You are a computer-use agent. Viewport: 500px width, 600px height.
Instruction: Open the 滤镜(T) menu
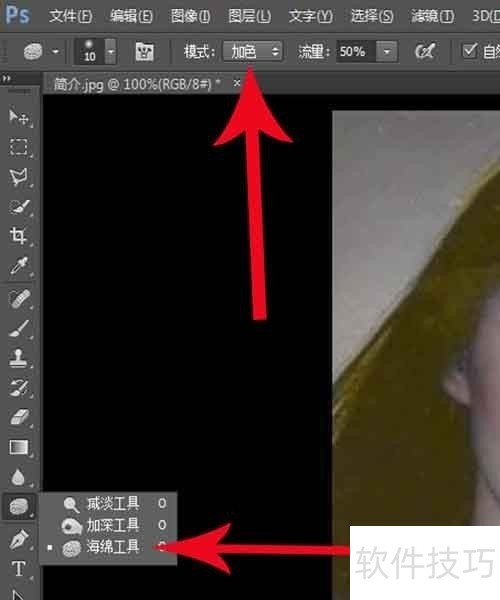point(433,16)
